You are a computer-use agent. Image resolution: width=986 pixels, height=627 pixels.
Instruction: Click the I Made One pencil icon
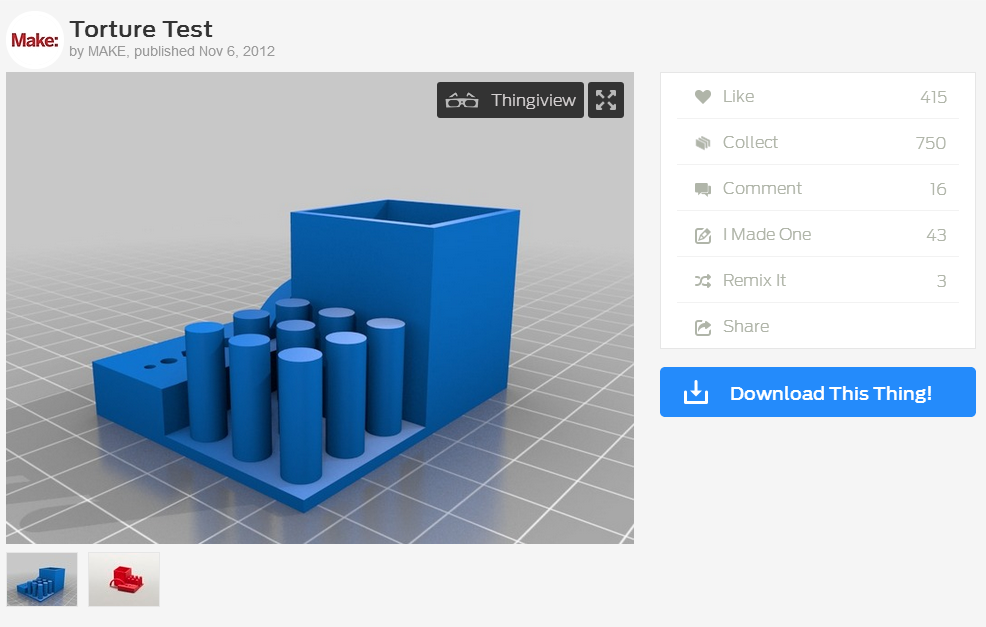pyautogui.click(x=702, y=235)
